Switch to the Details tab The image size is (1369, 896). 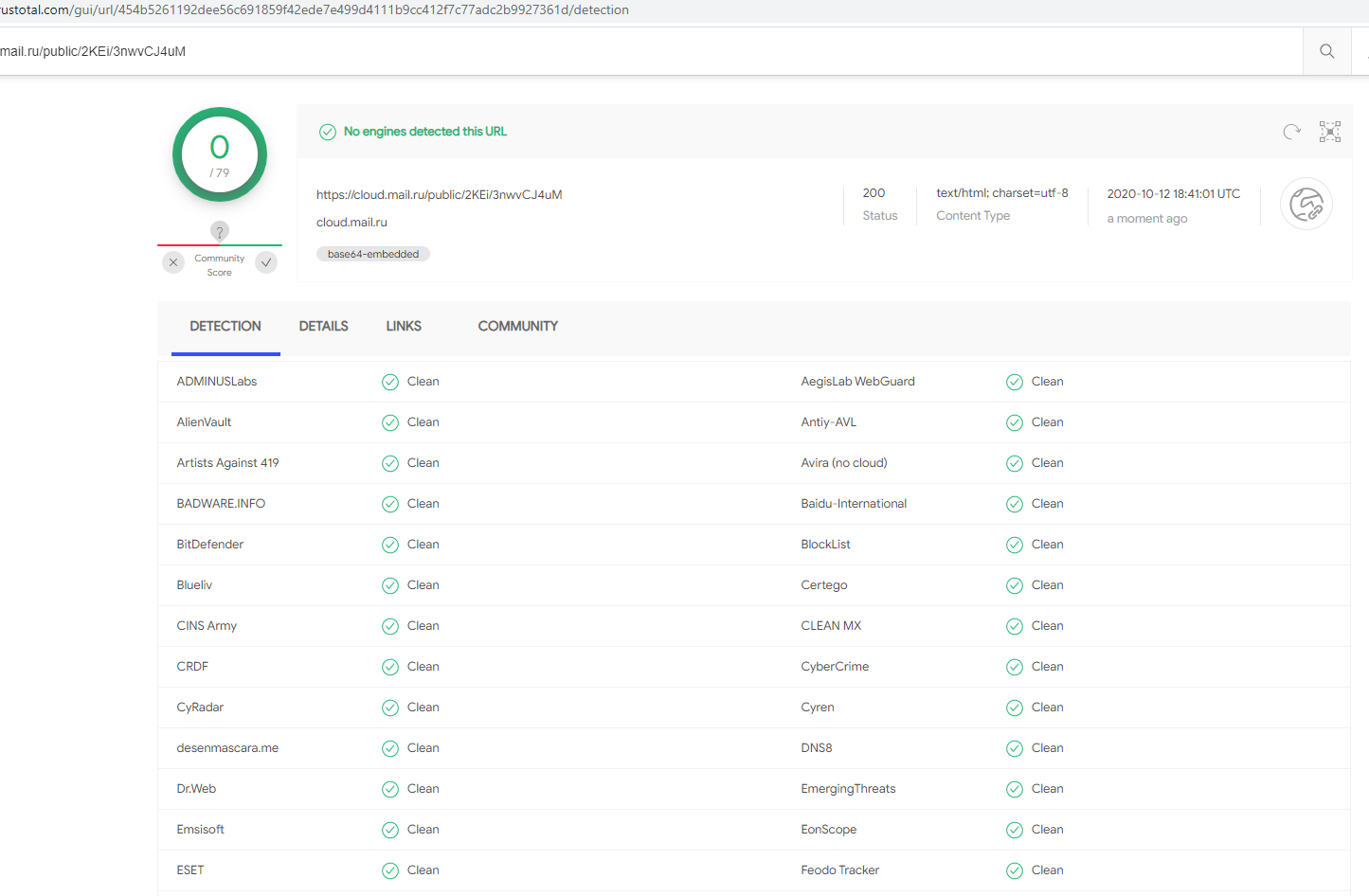coord(323,326)
